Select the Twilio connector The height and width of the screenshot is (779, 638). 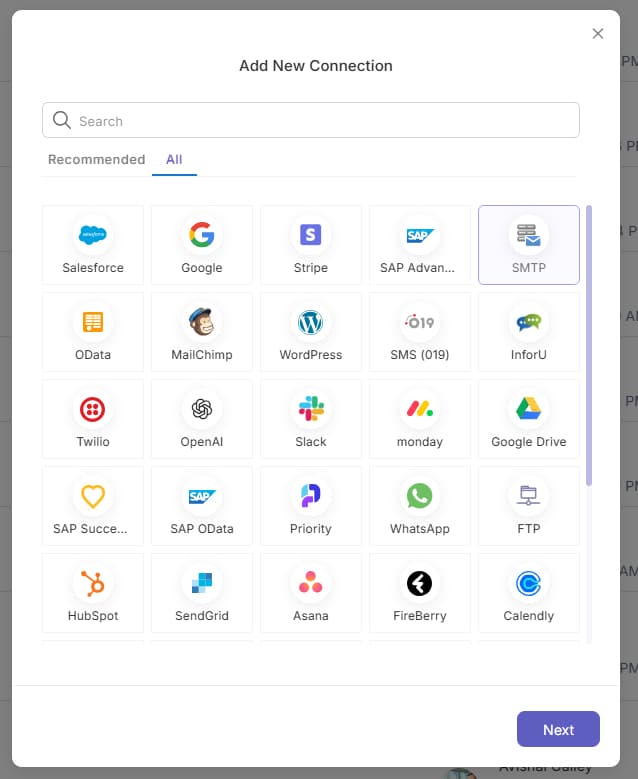pos(93,419)
